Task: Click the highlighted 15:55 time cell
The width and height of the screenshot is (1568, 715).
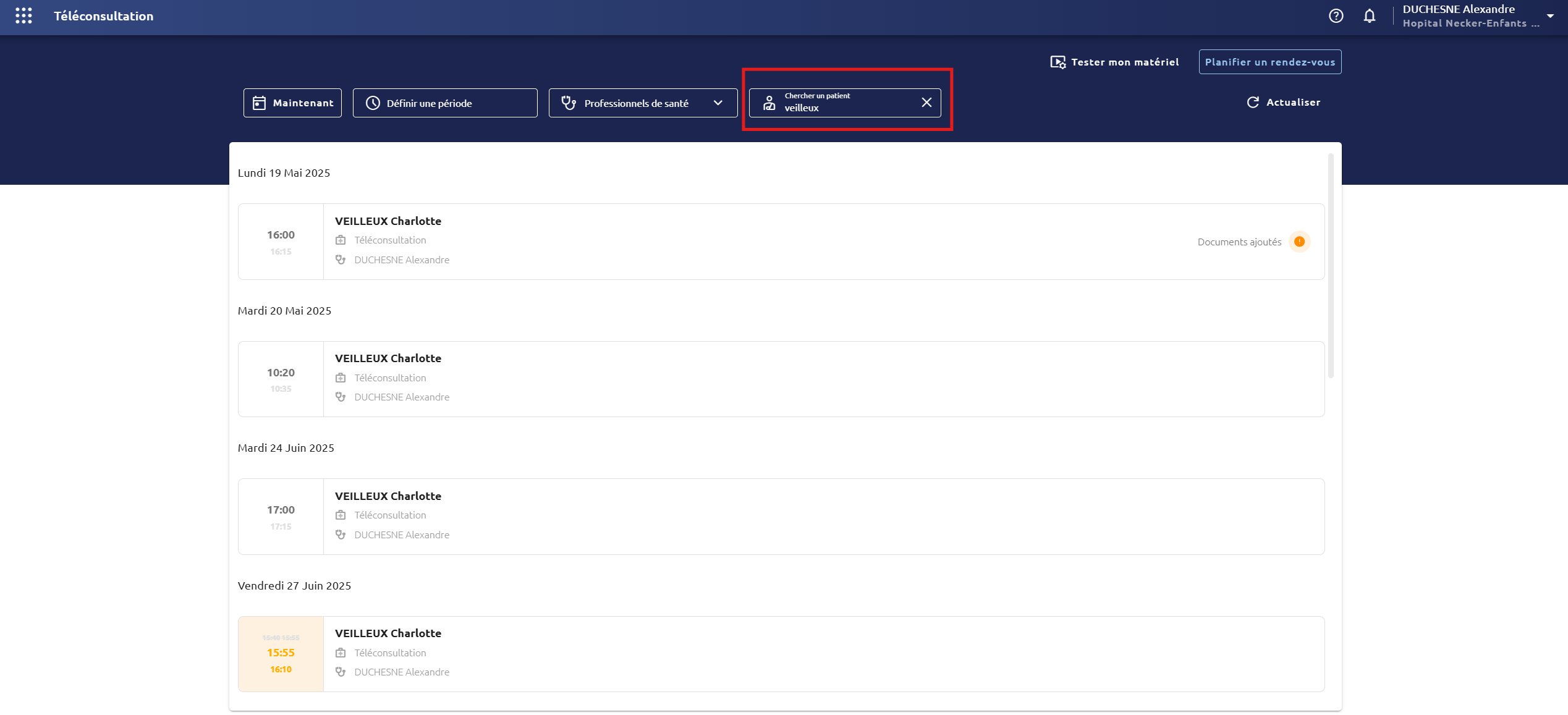Action: point(281,654)
